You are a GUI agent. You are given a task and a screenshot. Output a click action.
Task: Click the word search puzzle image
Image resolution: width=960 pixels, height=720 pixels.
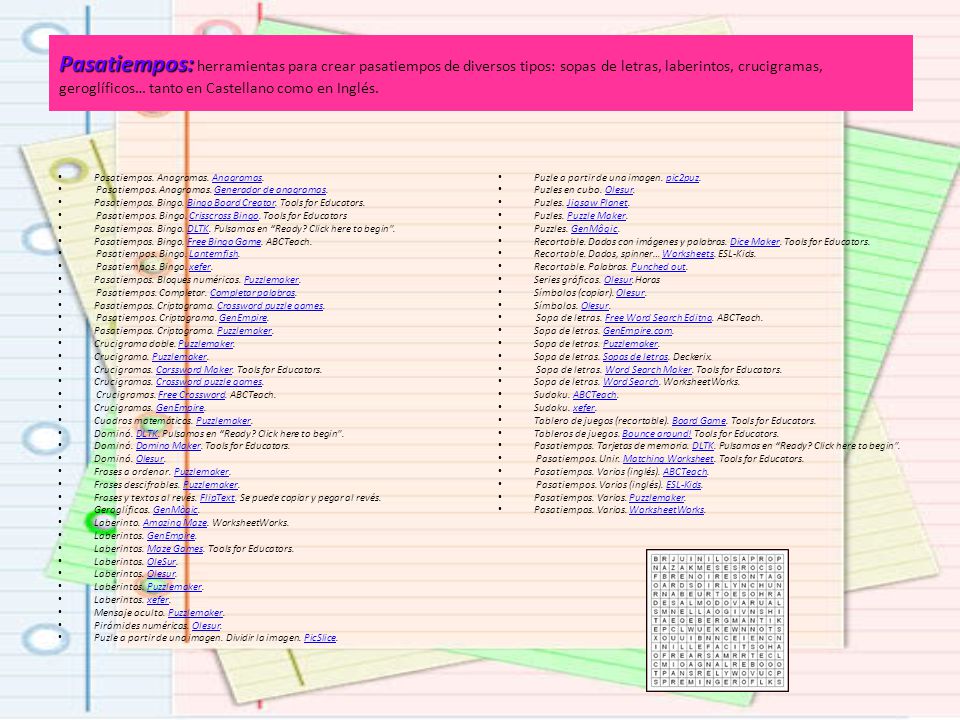pyautogui.click(x=718, y=620)
